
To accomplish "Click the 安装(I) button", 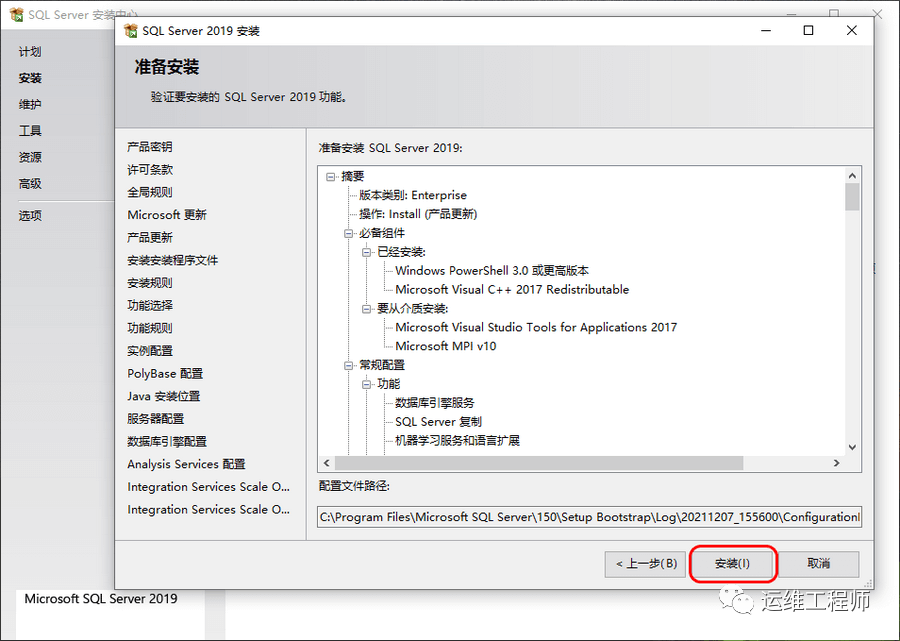I will [732, 564].
